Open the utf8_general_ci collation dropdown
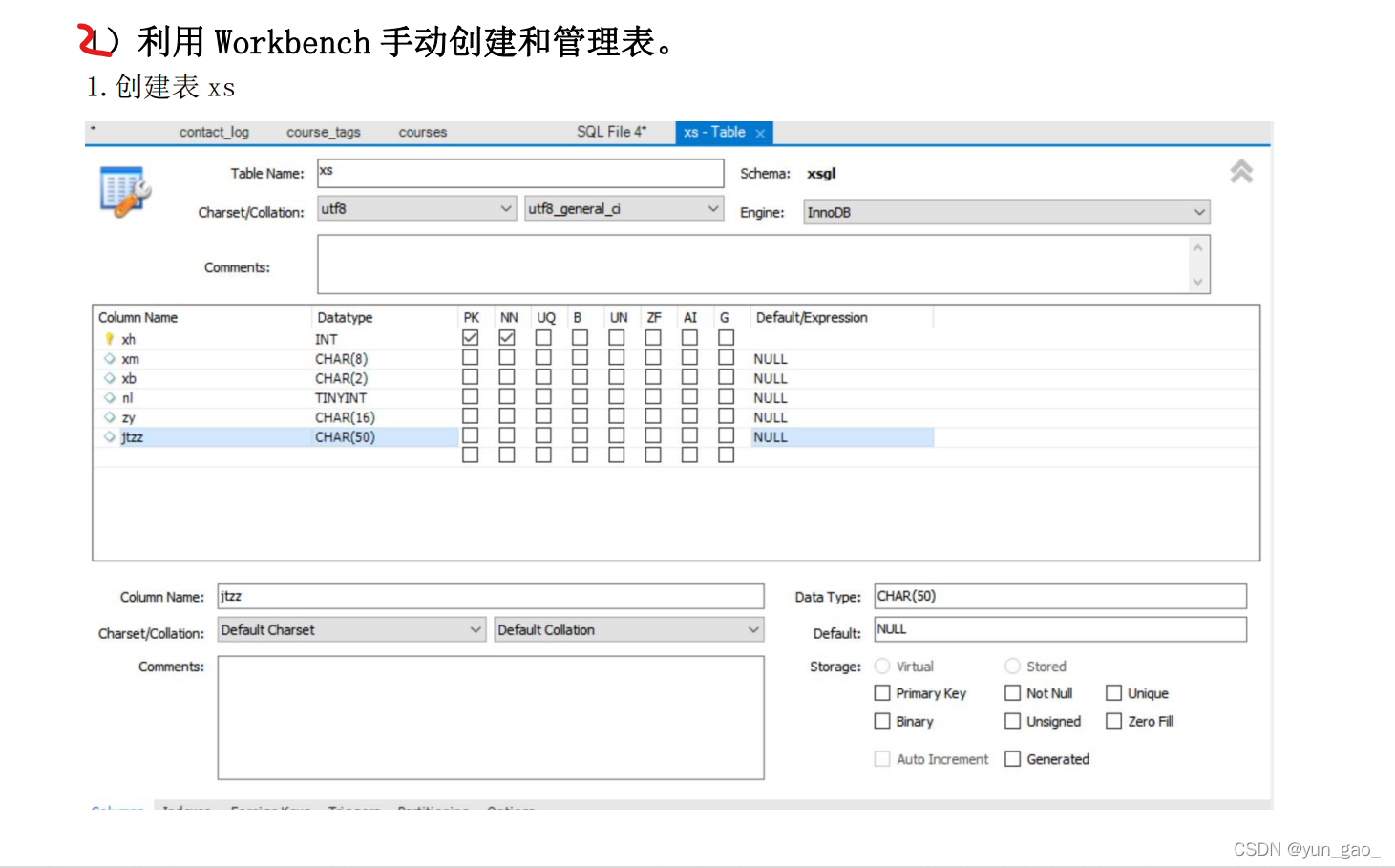1395x868 pixels. [624, 209]
